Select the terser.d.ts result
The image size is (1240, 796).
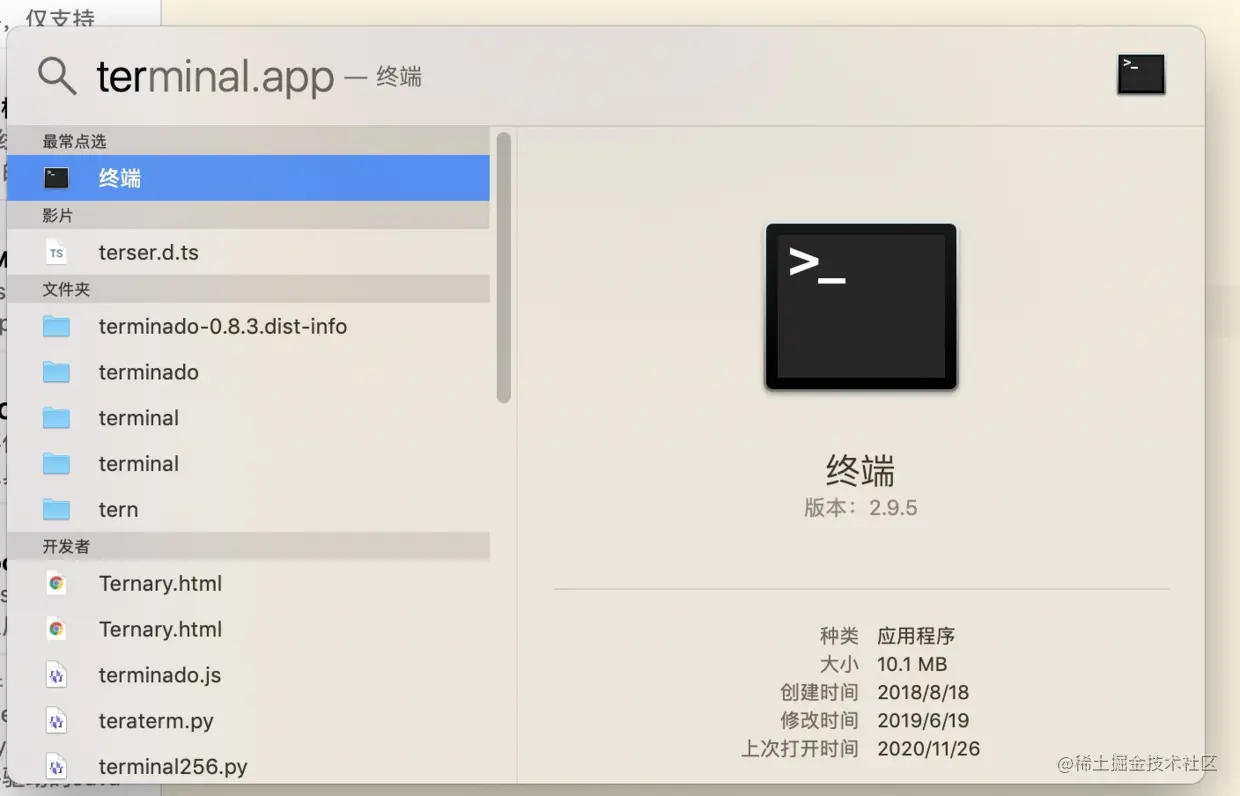(248, 252)
